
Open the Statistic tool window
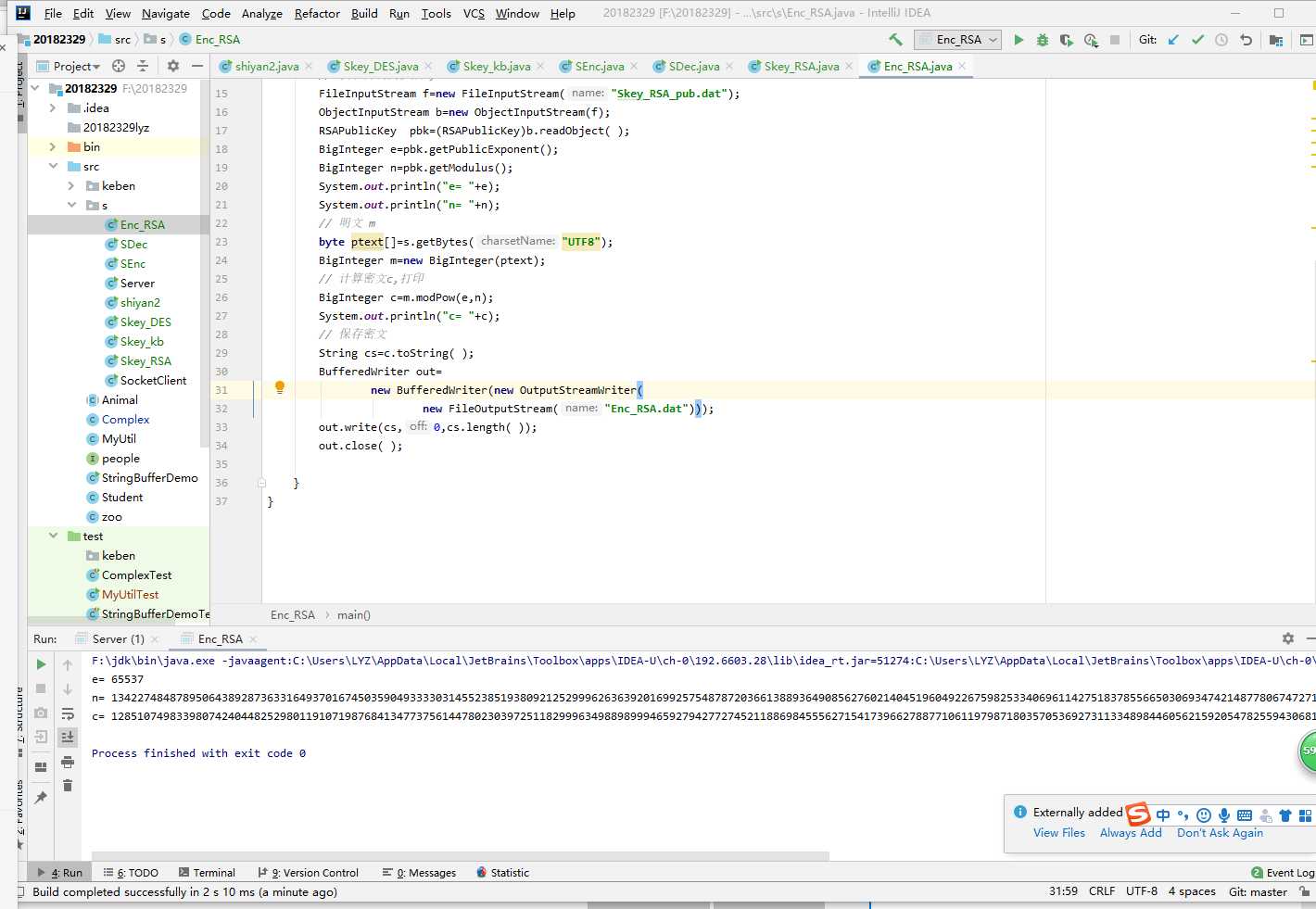[x=502, y=872]
